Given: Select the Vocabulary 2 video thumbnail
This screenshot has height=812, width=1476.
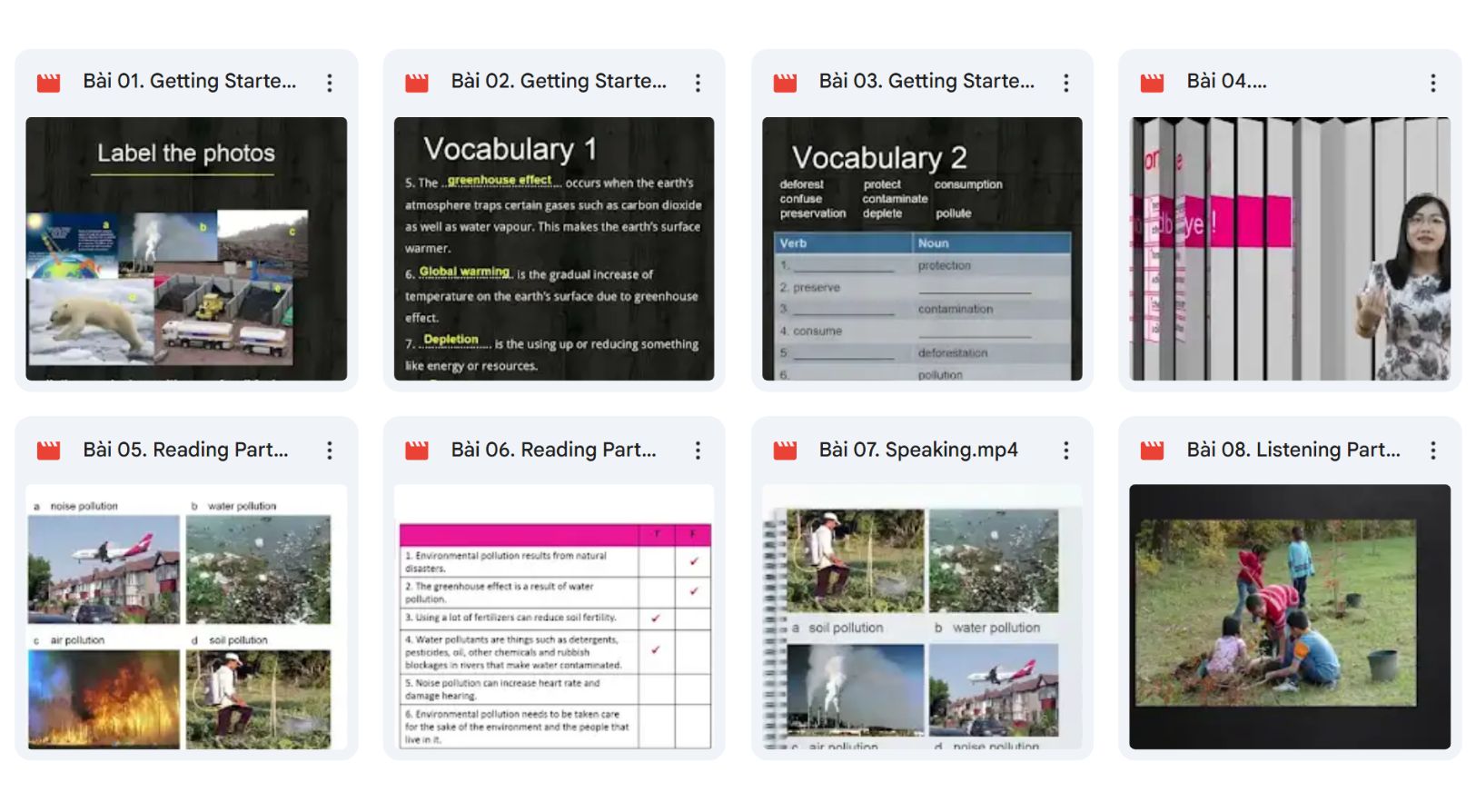Looking at the screenshot, I should [x=922, y=248].
